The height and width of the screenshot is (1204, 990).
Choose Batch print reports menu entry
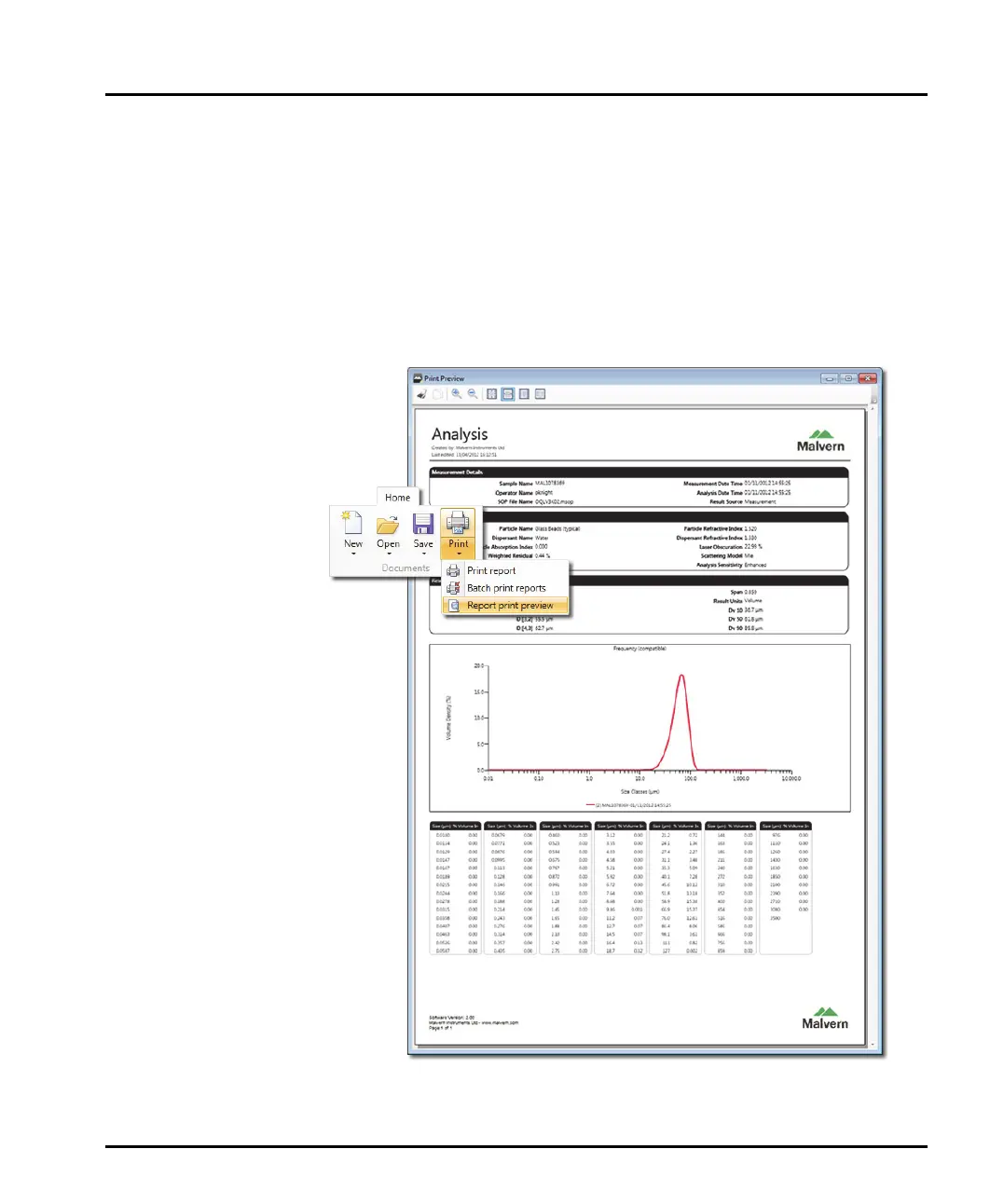(x=505, y=588)
